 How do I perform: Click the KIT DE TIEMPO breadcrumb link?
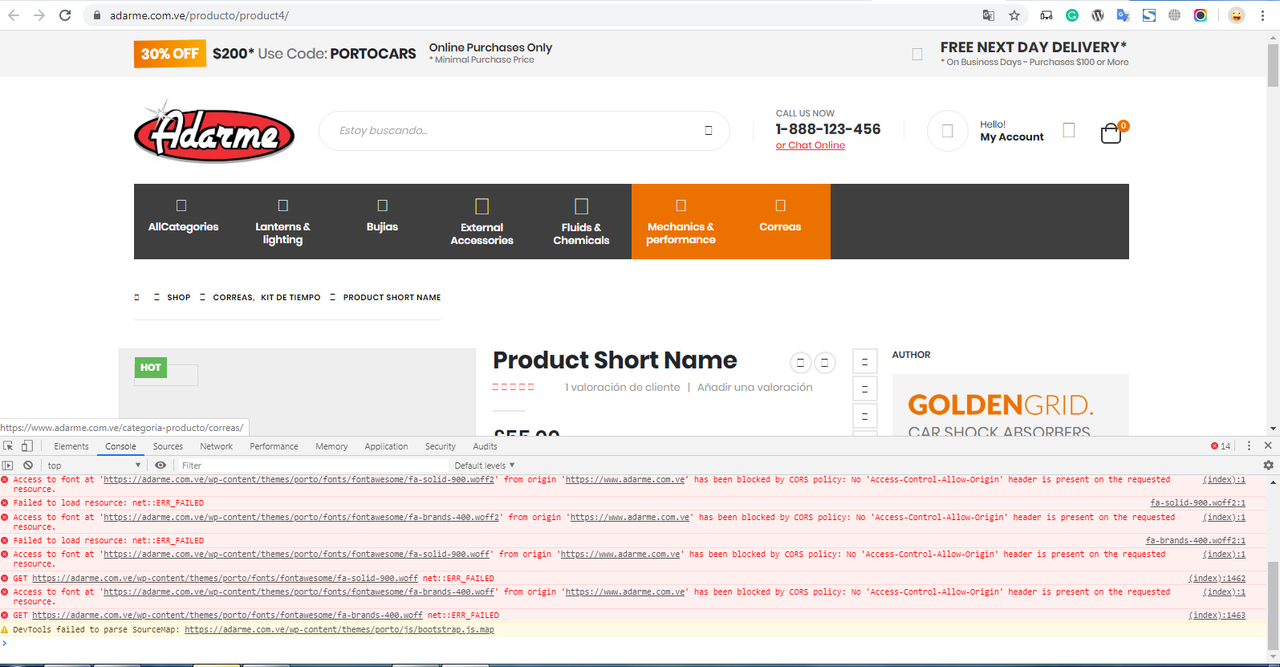291,297
